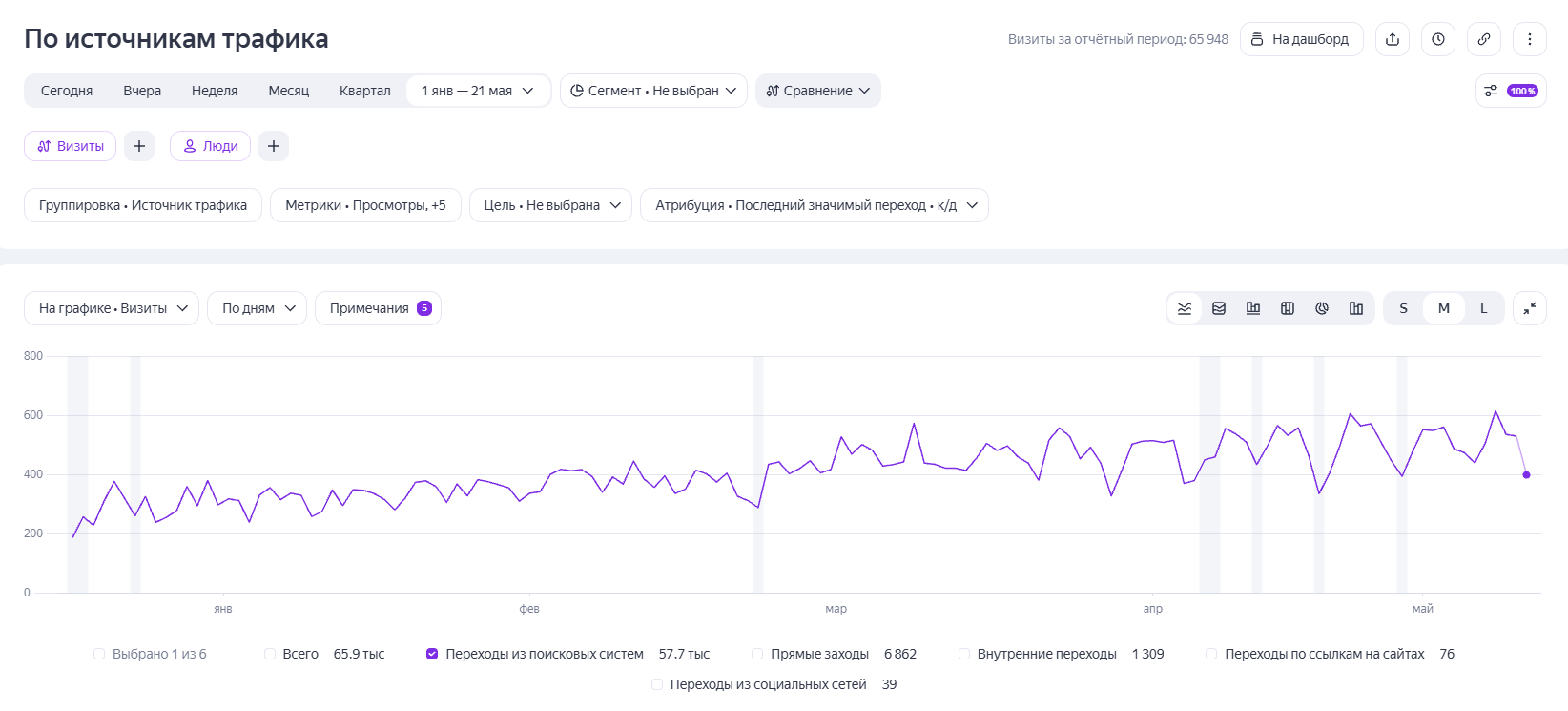1568x711 pixels.
Task: Collapse the chart with arrows icon
Action: point(1530,308)
